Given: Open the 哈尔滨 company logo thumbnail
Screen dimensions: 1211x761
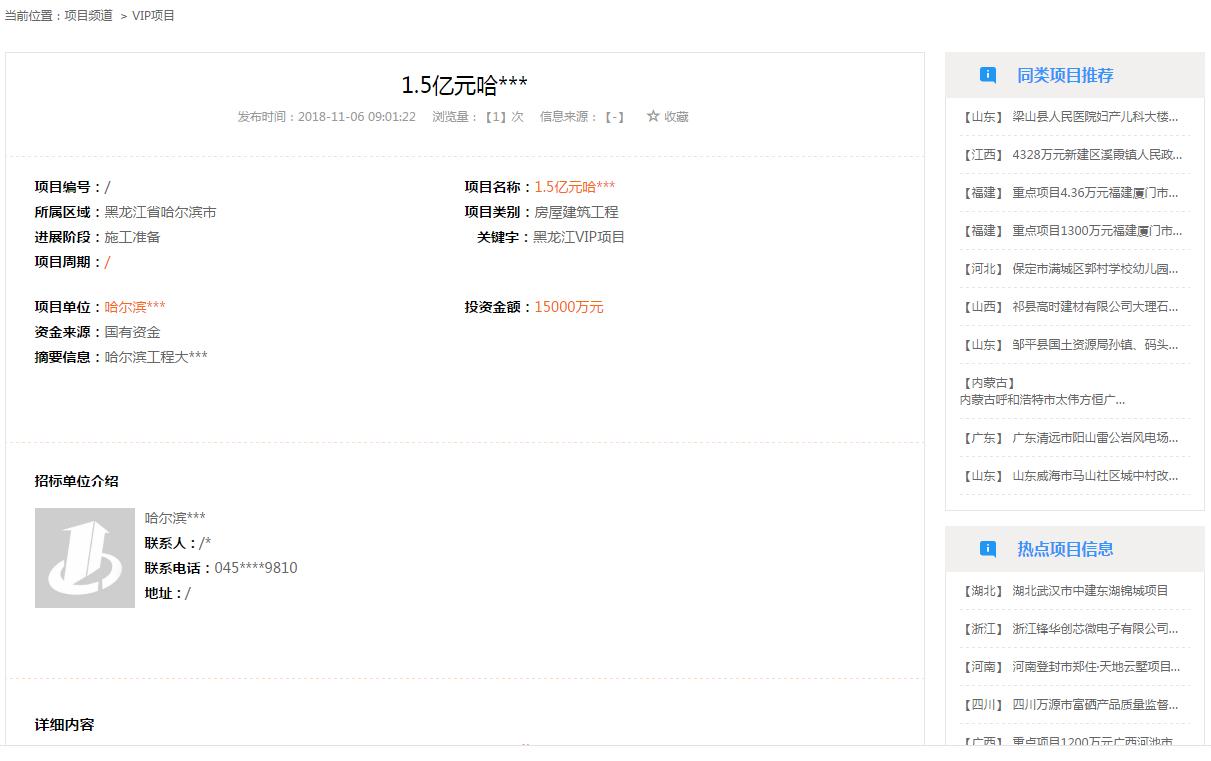Looking at the screenshot, I should (85, 558).
